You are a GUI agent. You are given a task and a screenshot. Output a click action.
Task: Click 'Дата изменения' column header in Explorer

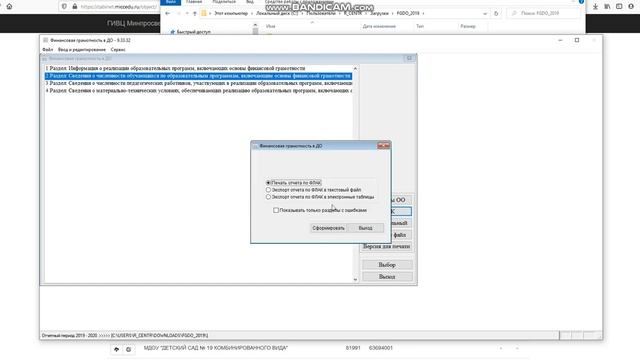coord(379,26)
